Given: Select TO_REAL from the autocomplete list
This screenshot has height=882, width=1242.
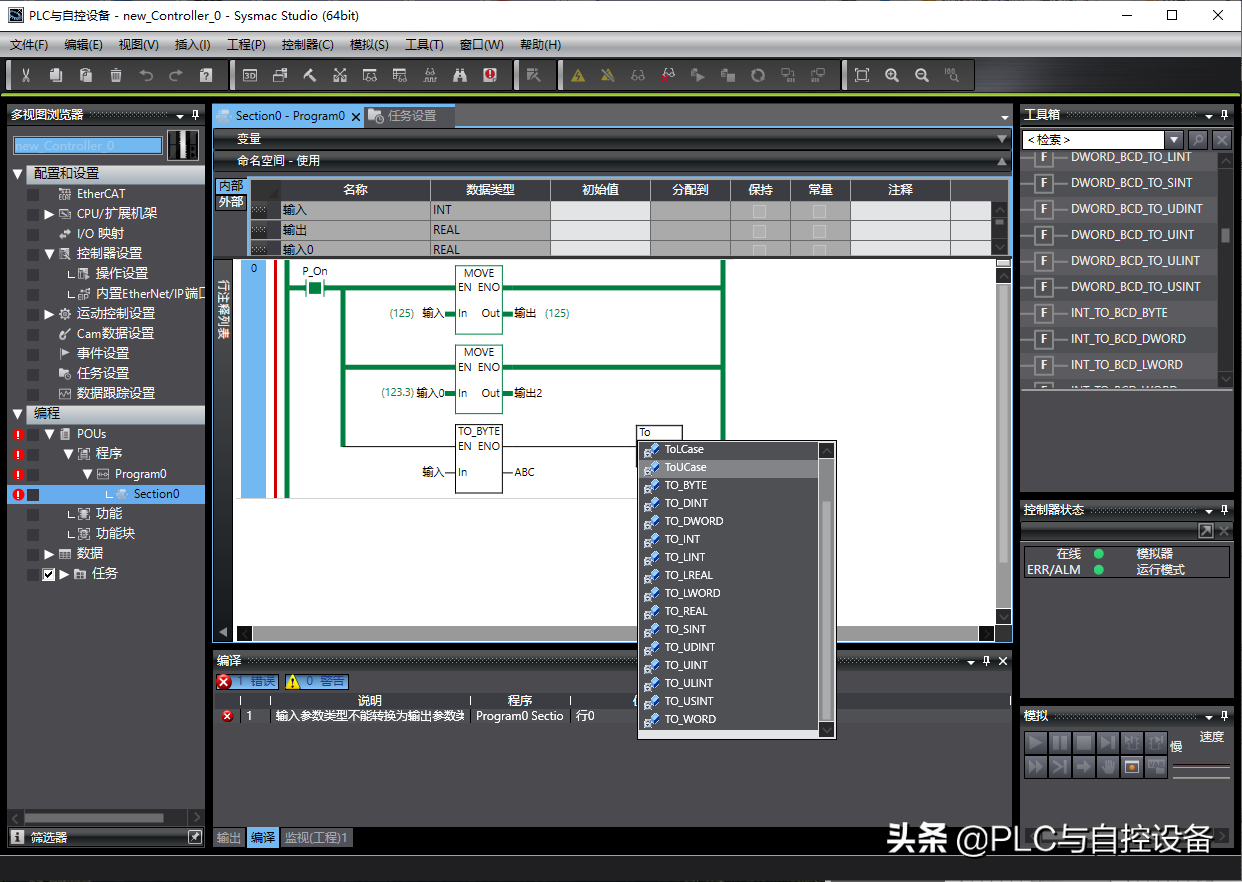Looking at the screenshot, I should click(x=686, y=611).
